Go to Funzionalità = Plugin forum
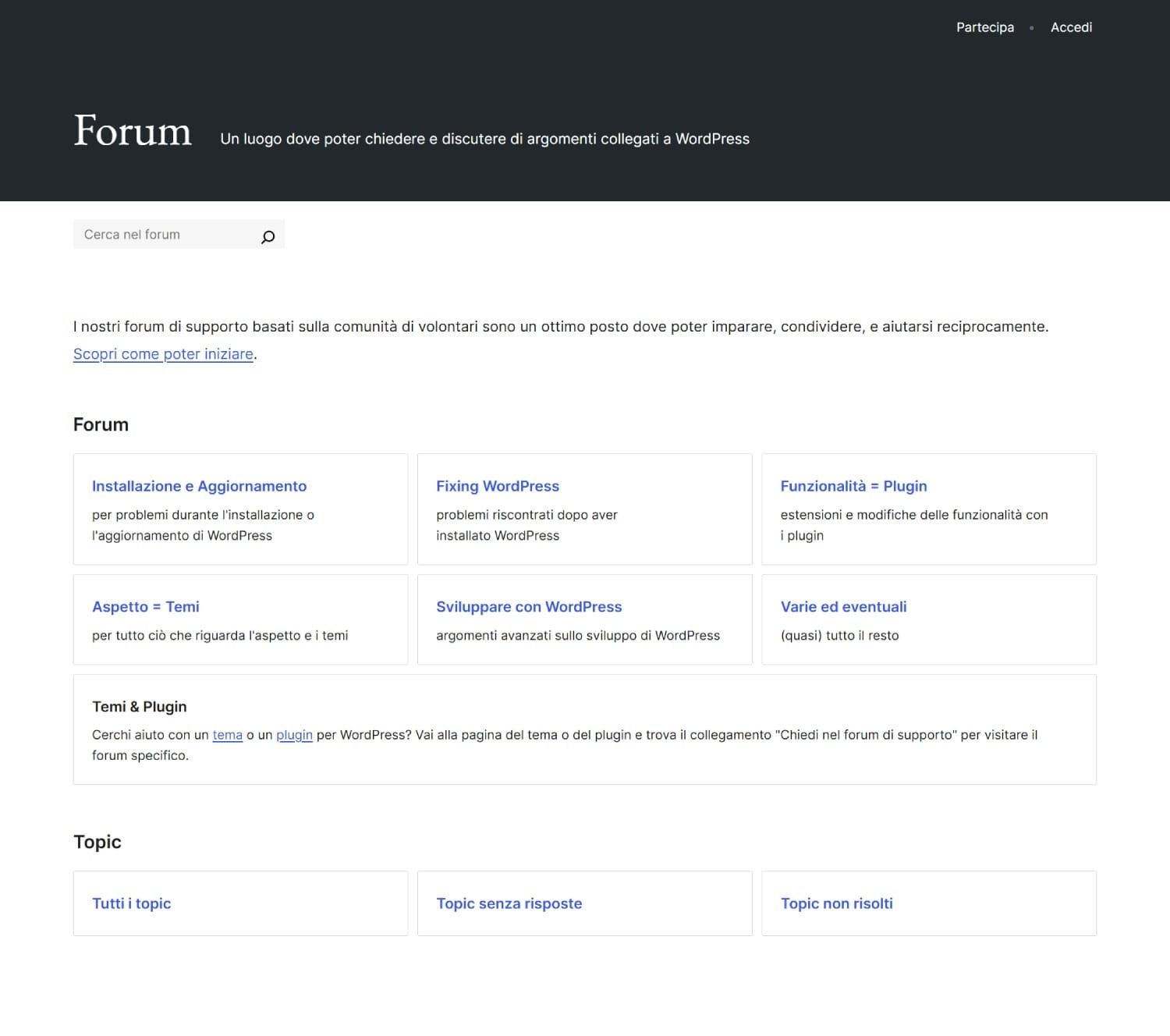1170x1036 pixels. pos(853,486)
